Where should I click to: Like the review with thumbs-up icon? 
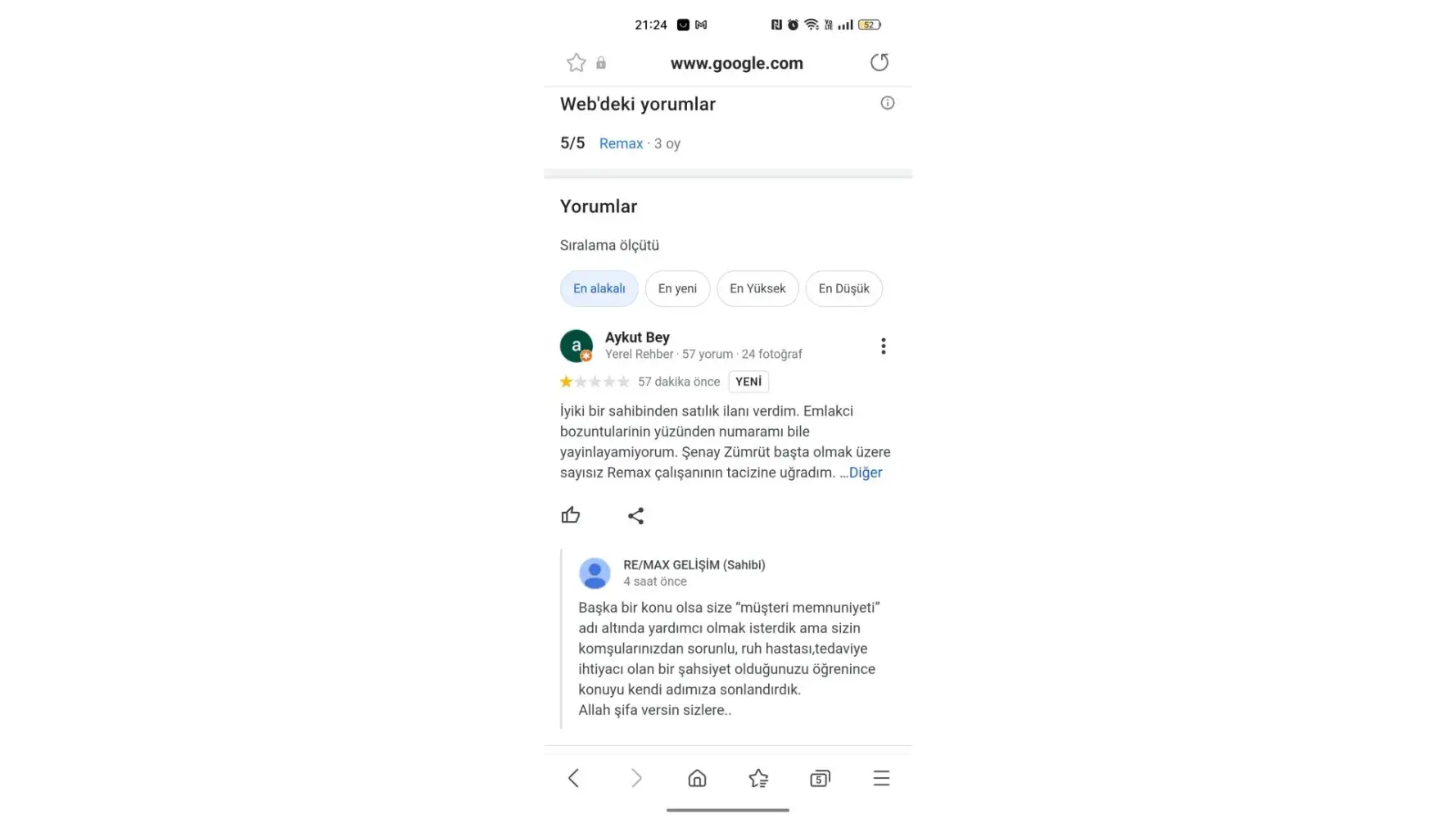(x=571, y=515)
